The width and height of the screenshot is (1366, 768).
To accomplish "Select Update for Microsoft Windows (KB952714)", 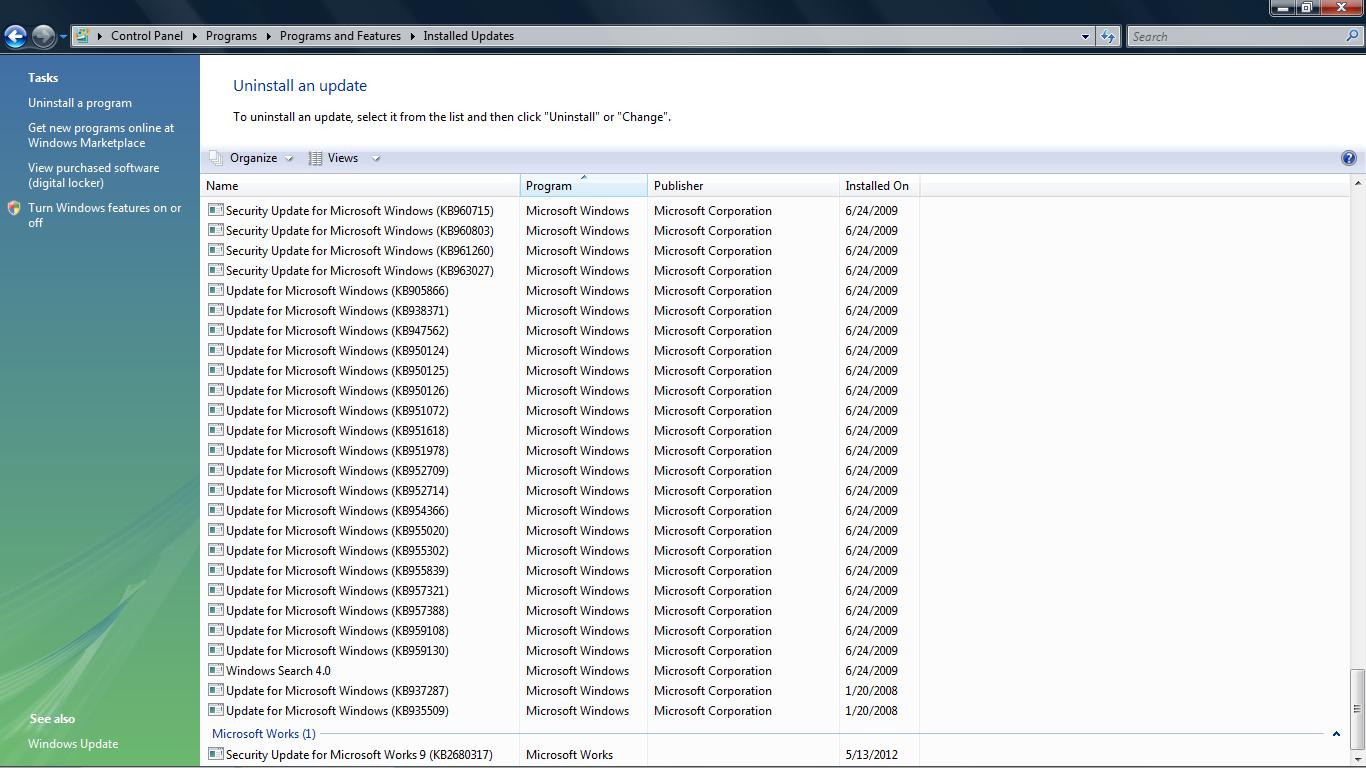I will click(337, 491).
